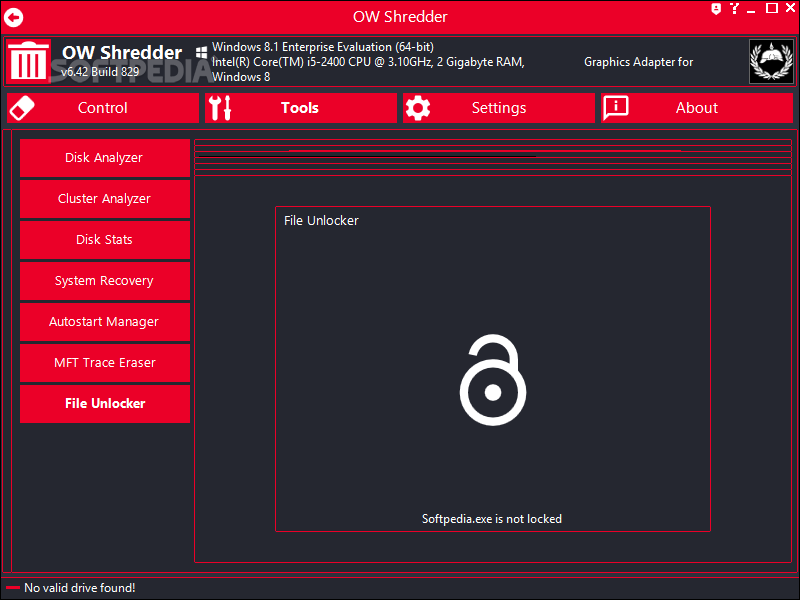Close the OW Shredder window
Image resolution: width=800 pixels, height=600 pixels.
pos(790,8)
